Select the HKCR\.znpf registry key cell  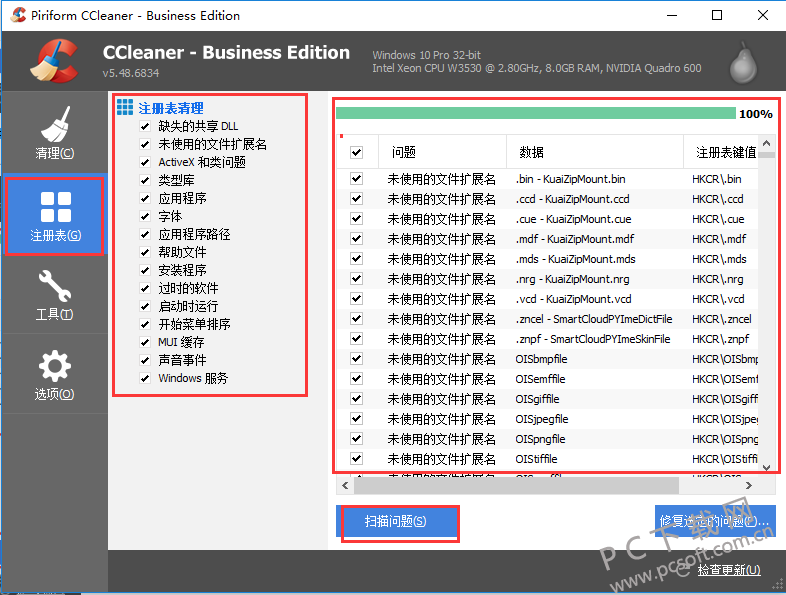(x=720, y=339)
